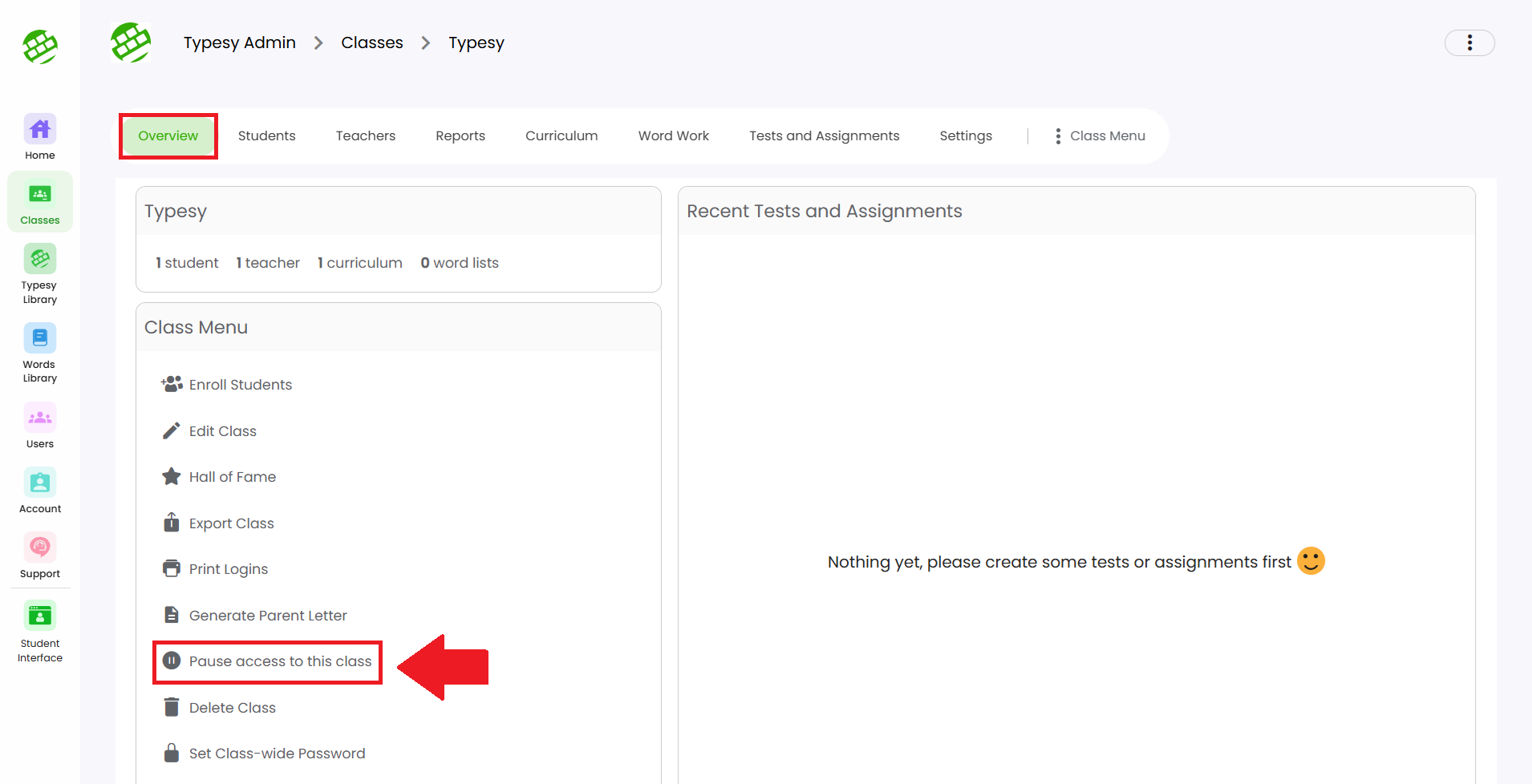The height and width of the screenshot is (784, 1532).
Task: Select the Curriculum tab
Action: point(561,136)
